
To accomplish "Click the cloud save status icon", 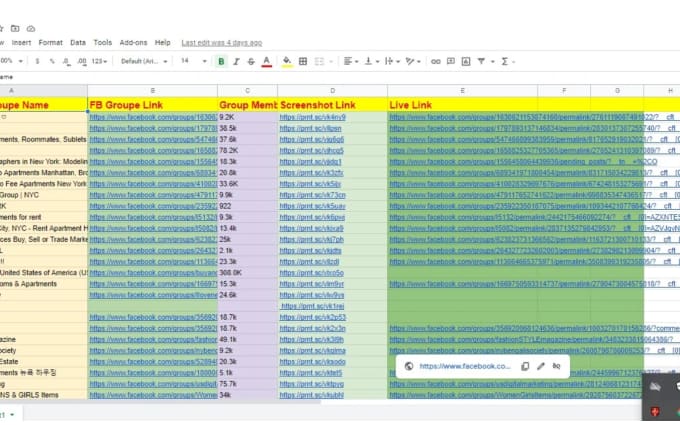I will [x=31, y=29].
